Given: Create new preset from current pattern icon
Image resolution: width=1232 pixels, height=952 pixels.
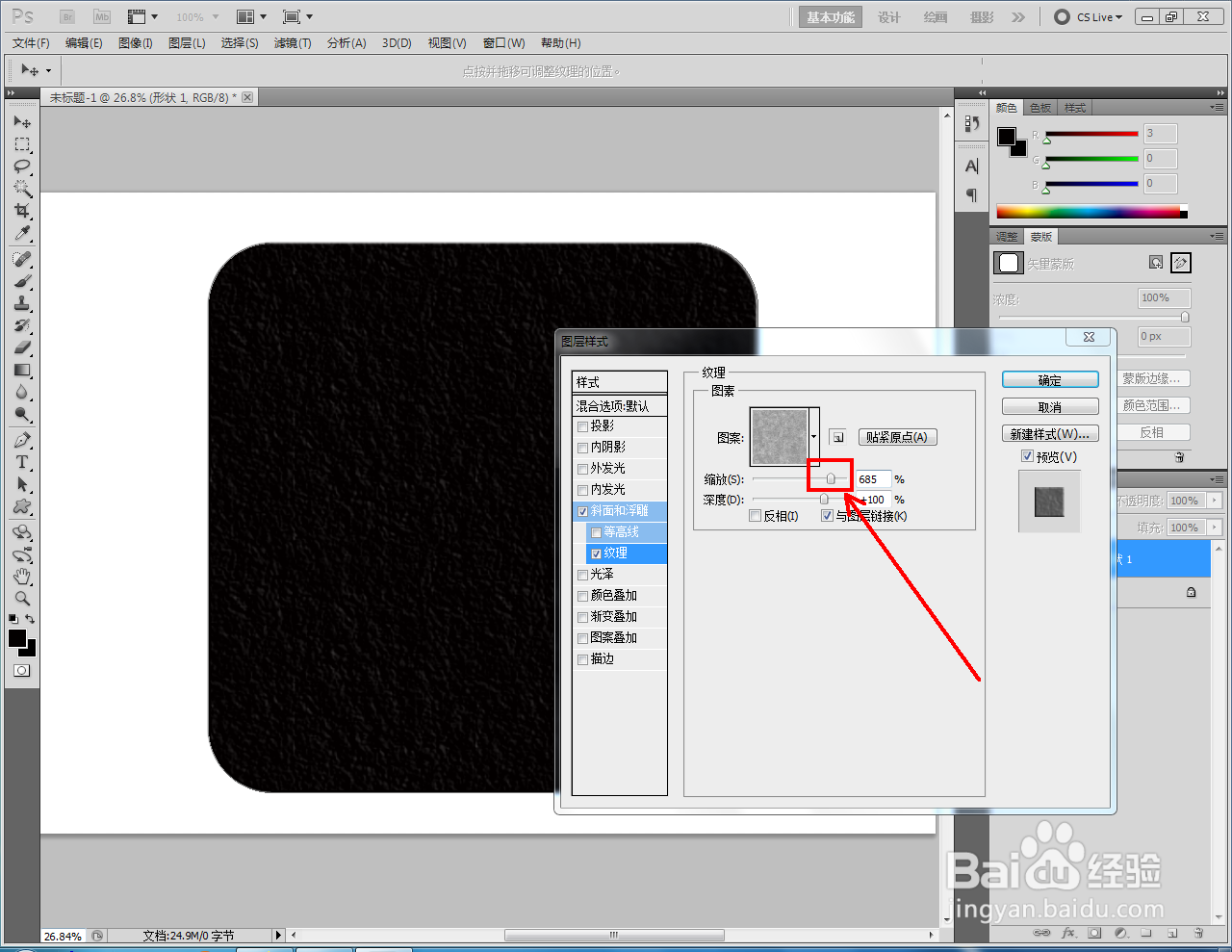Looking at the screenshot, I should click(838, 437).
